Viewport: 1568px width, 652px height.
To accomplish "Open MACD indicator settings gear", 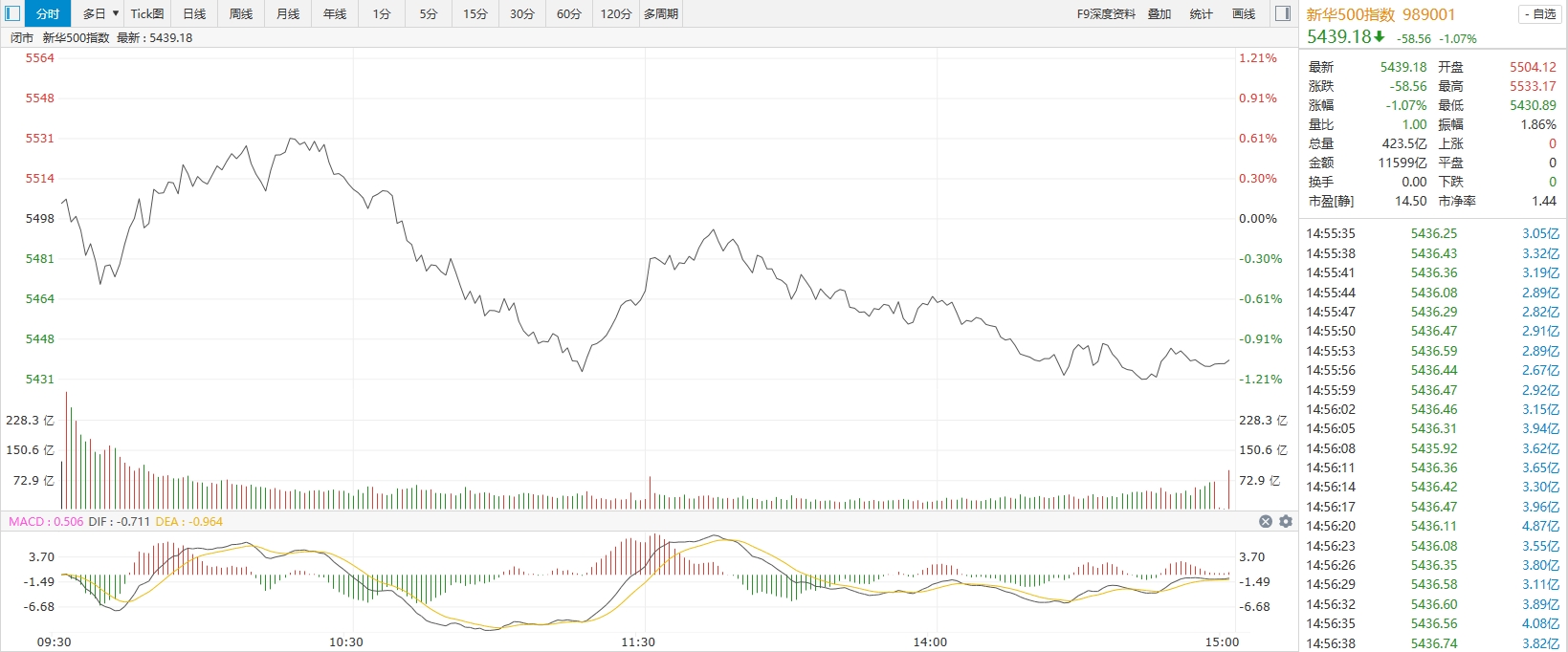I will (1286, 521).
